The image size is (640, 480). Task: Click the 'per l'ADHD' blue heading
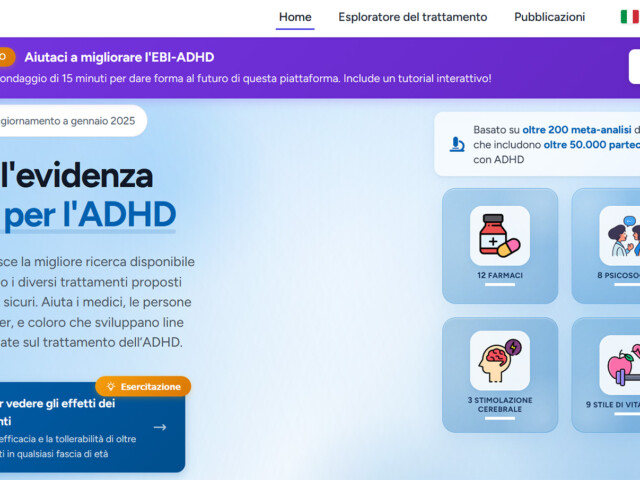pyautogui.click(x=90, y=215)
